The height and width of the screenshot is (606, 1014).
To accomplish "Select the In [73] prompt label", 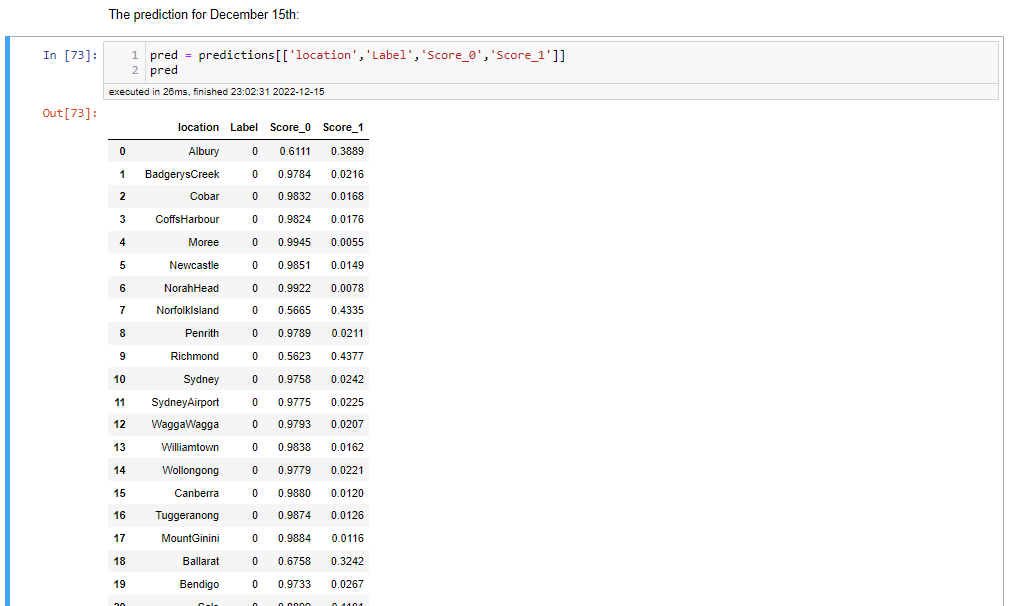I will click(x=70, y=56).
